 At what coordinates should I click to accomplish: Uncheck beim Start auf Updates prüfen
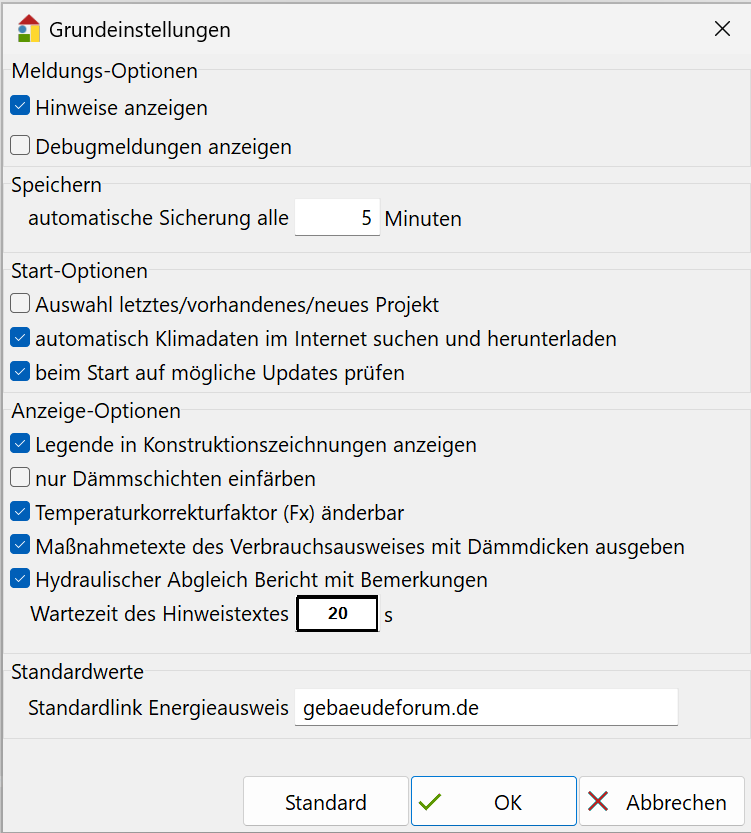(20, 373)
